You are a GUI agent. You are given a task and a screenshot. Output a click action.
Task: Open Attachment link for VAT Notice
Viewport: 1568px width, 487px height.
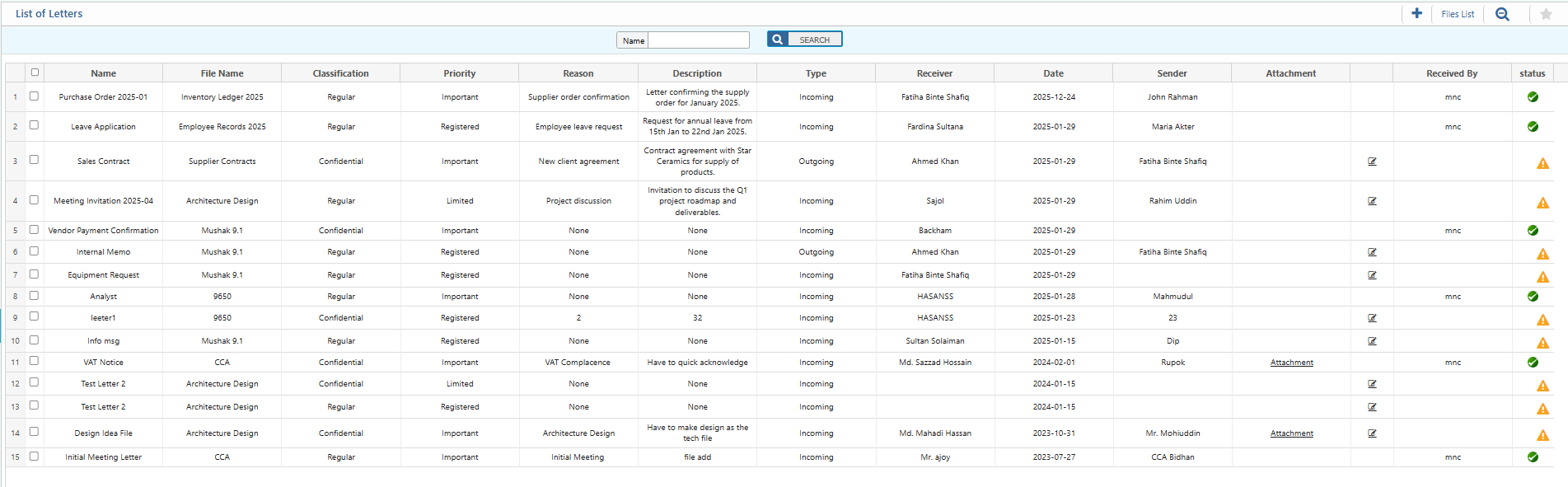pyautogui.click(x=1291, y=363)
